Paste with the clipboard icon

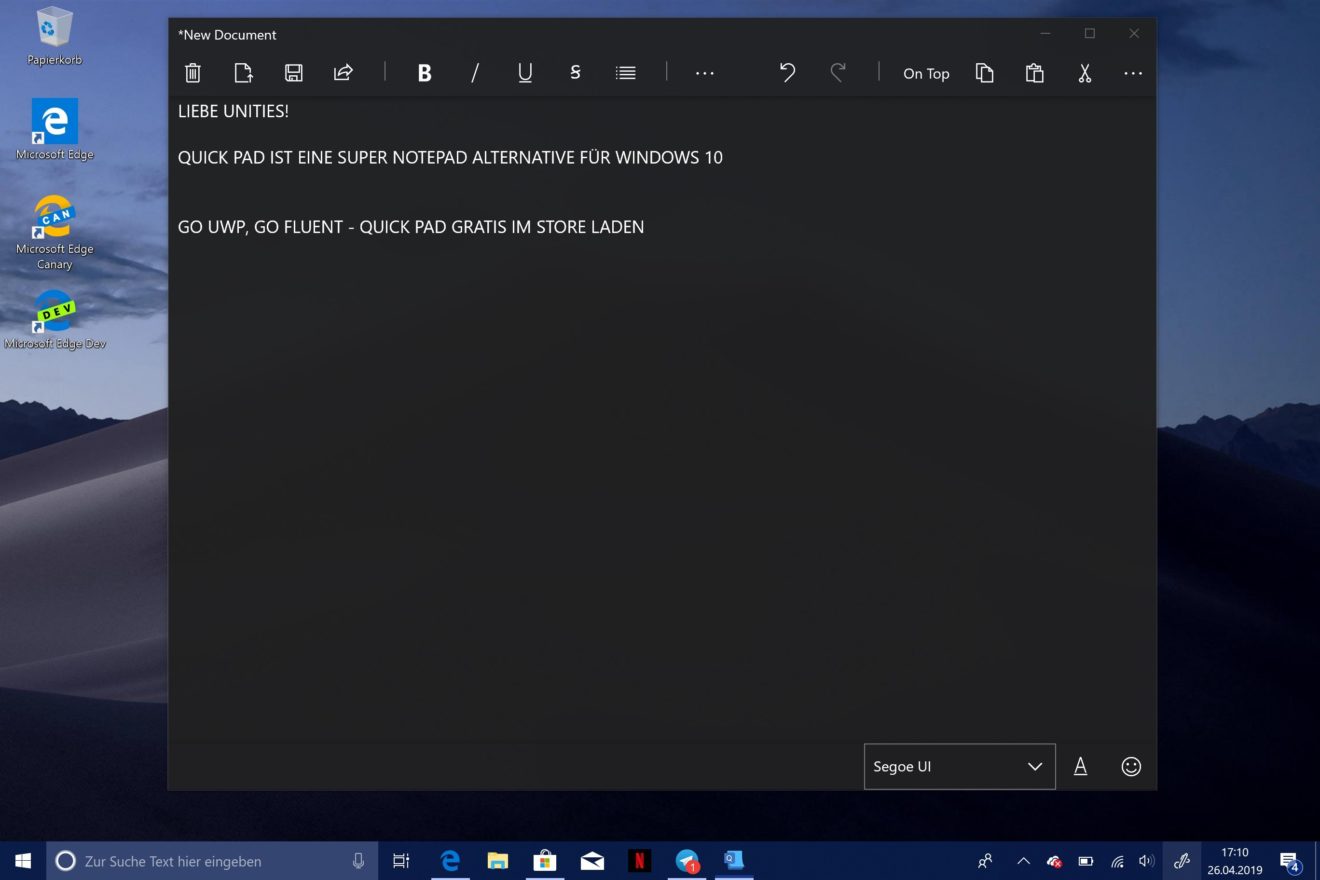[1035, 73]
